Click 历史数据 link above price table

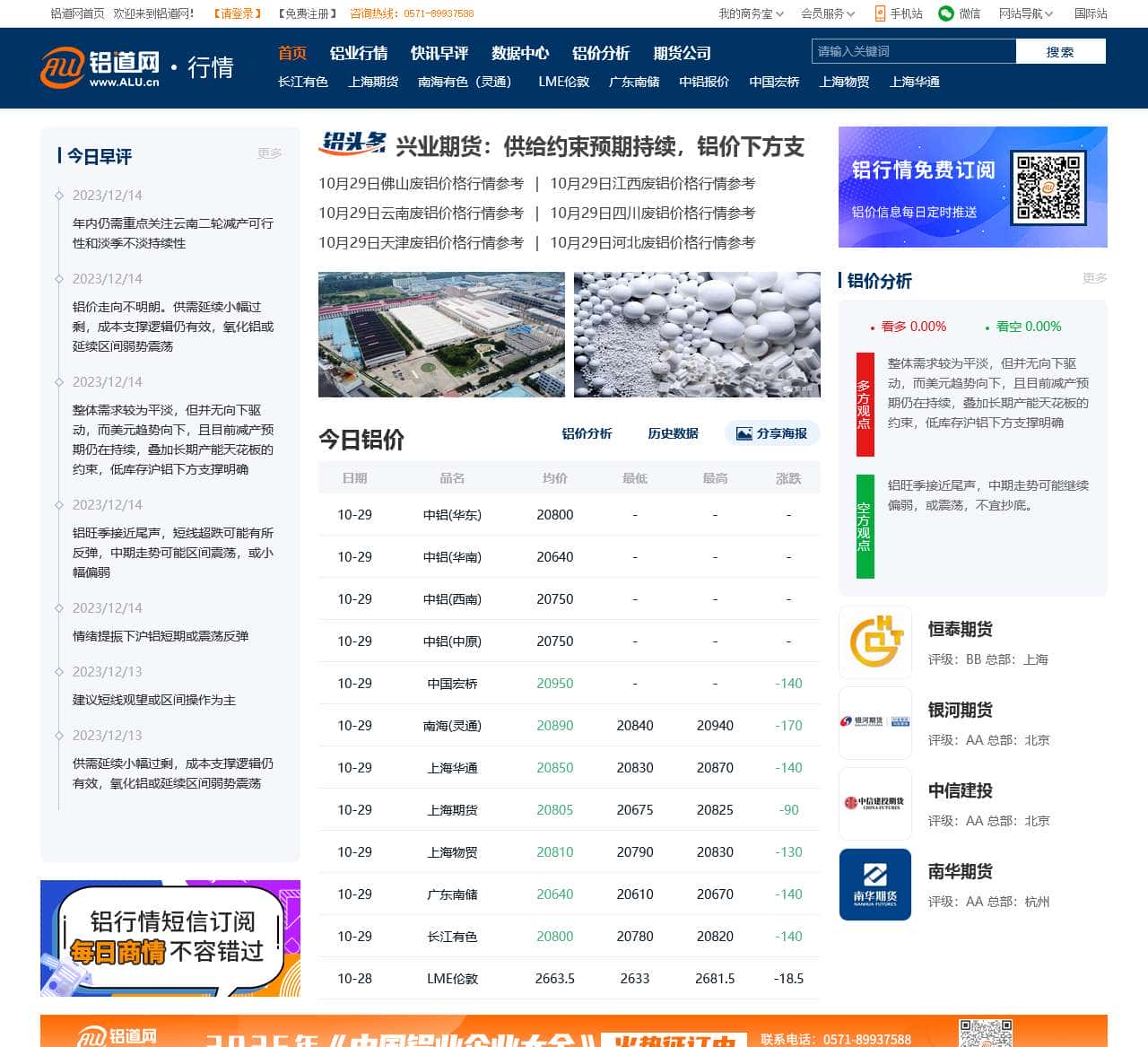[x=673, y=433]
